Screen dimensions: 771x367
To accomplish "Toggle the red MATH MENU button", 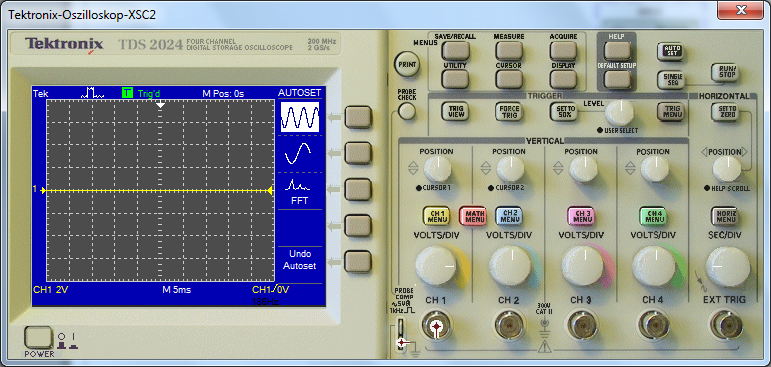I will tap(473, 216).
